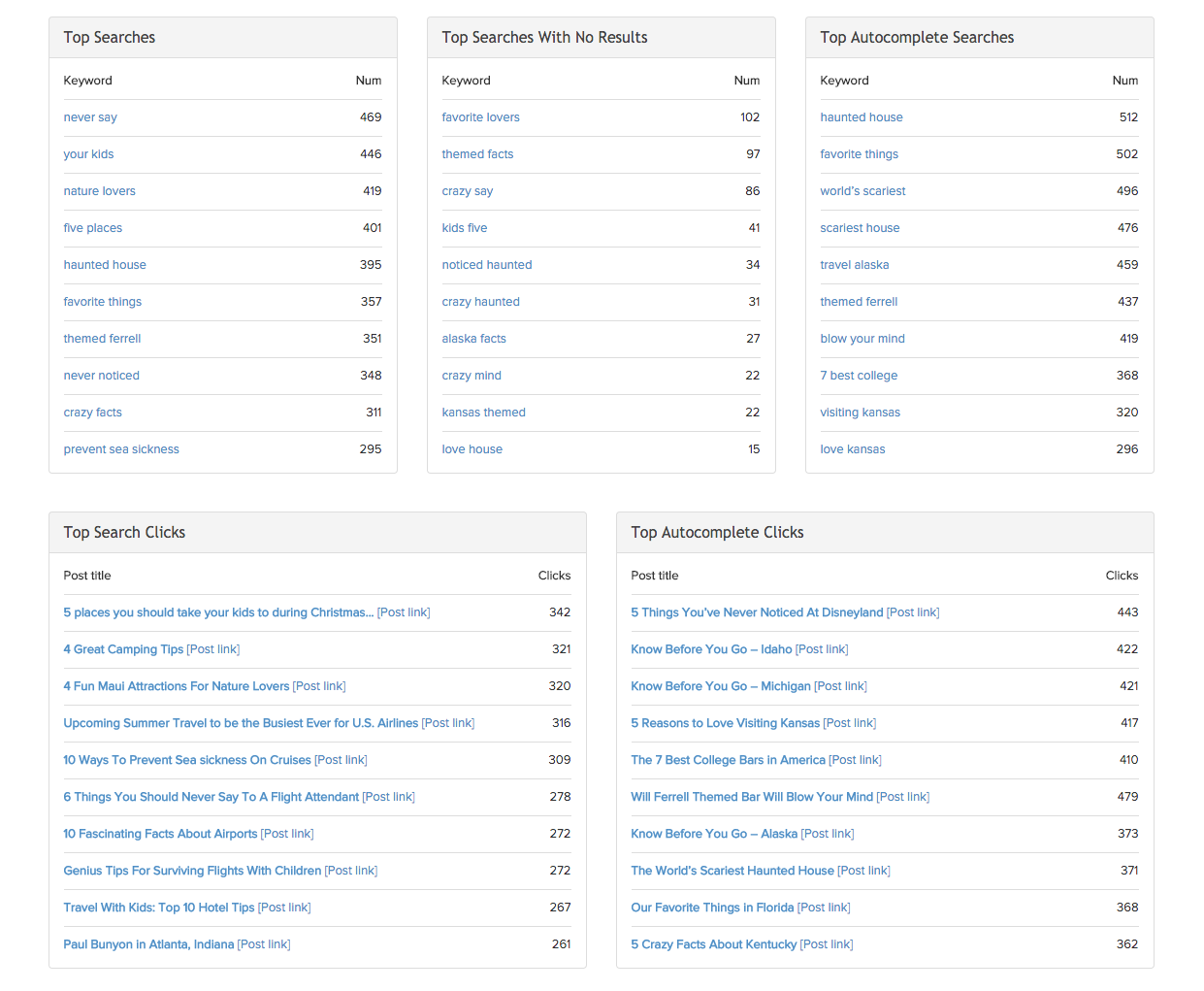Open the 'kansas themed' keyword link
Image resolution: width=1204 pixels, height=991 pixels.
click(483, 413)
